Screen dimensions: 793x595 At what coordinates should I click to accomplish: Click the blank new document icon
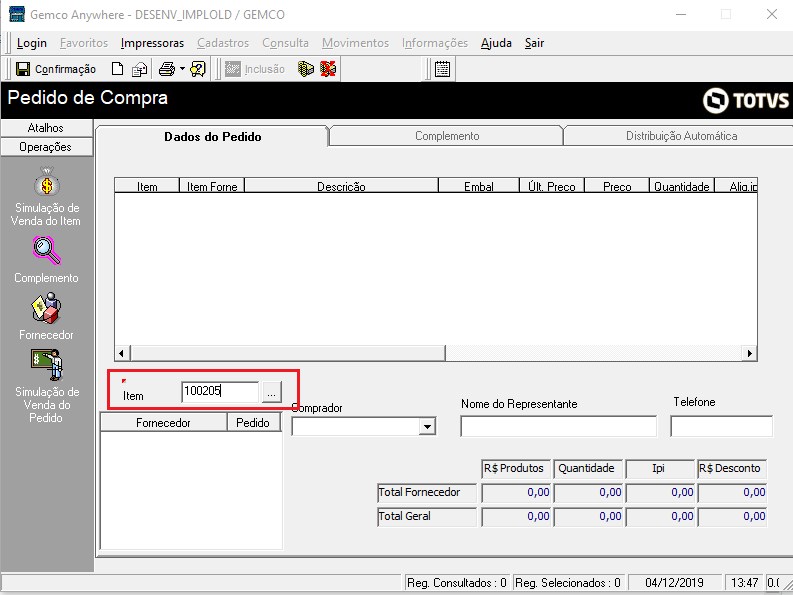[x=117, y=69]
